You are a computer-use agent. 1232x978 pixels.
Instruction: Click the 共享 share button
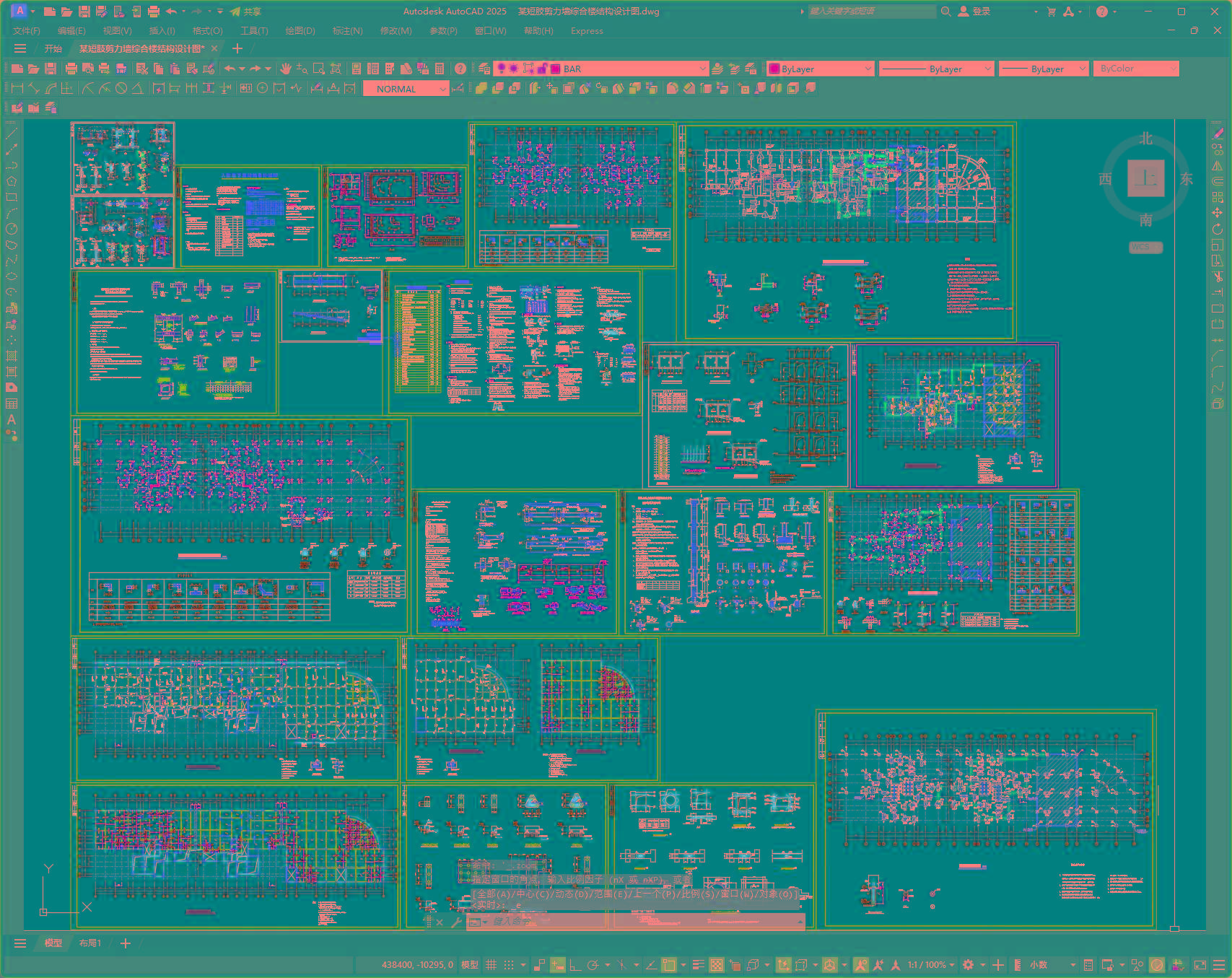[x=246, y=12]
